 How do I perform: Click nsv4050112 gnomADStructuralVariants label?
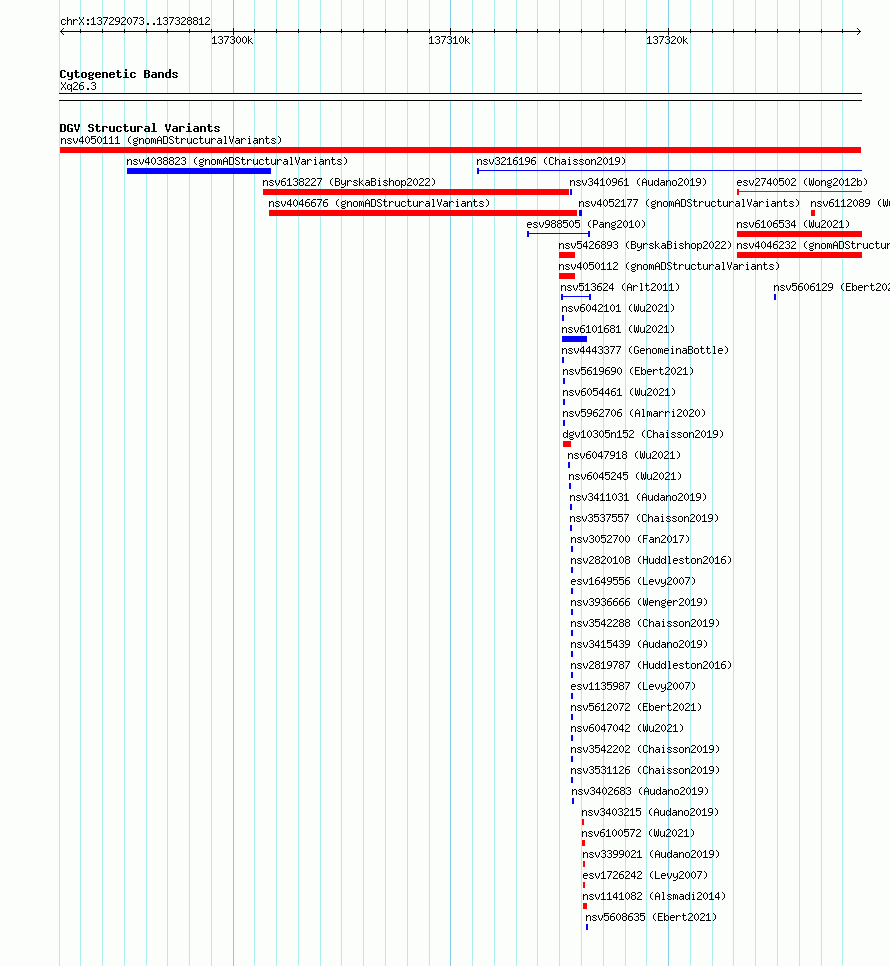[669, 266]
